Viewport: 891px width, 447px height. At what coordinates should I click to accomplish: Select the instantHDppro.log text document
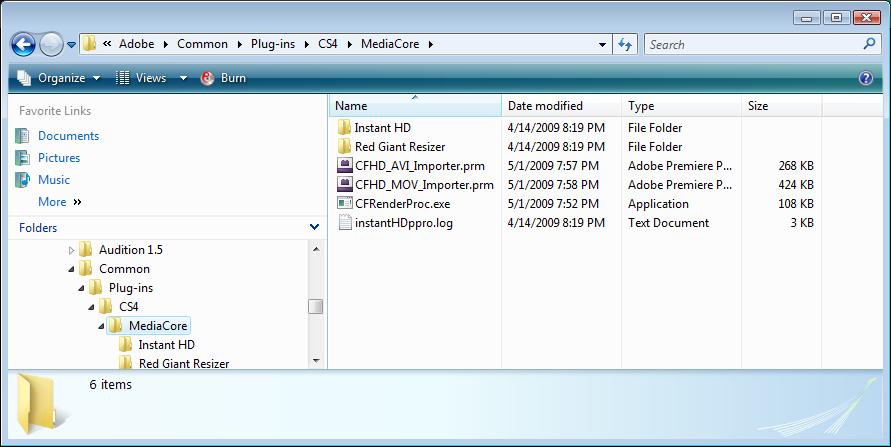[x=403, y=223]
